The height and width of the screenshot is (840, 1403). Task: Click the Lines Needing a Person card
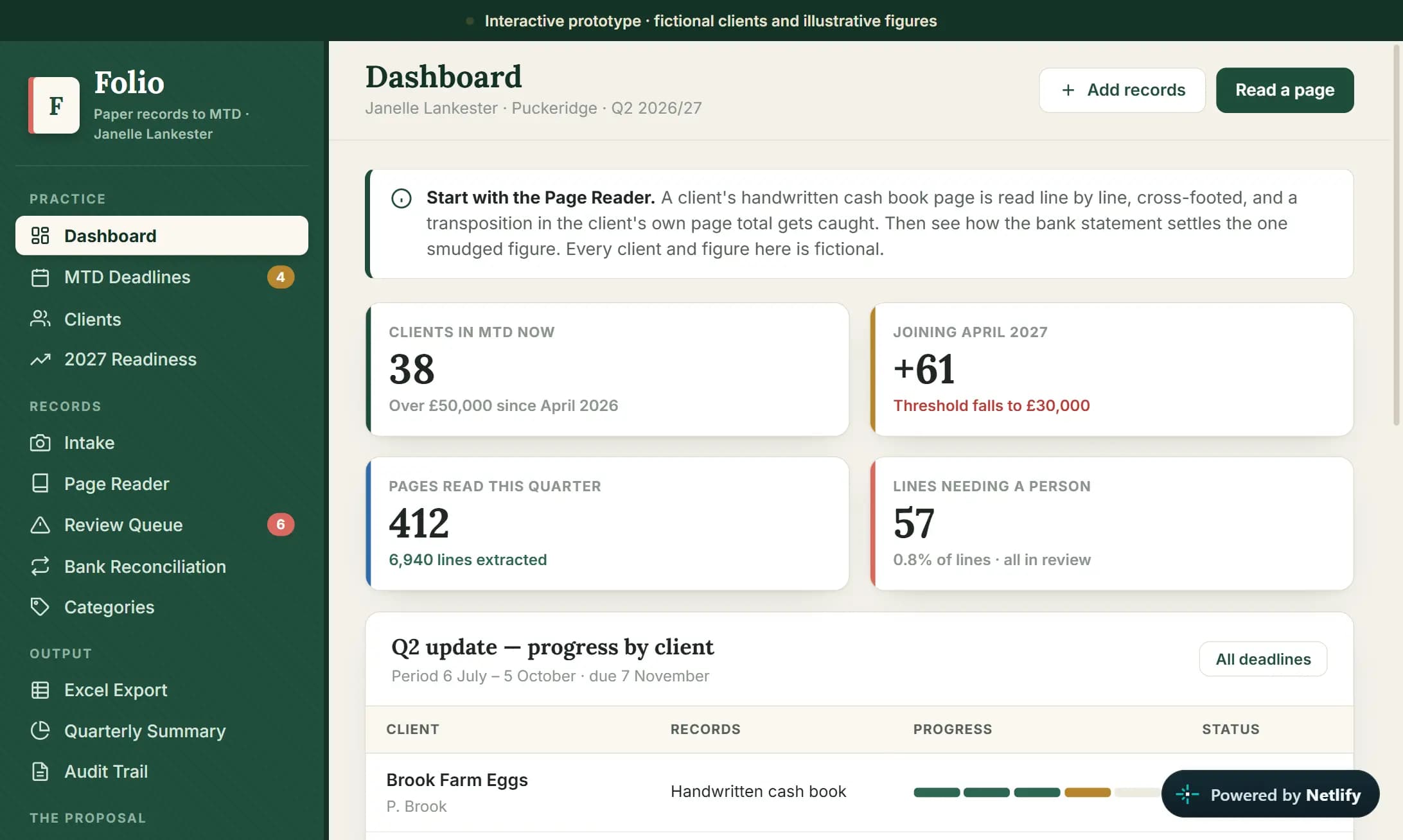[x=1111, y=523]
